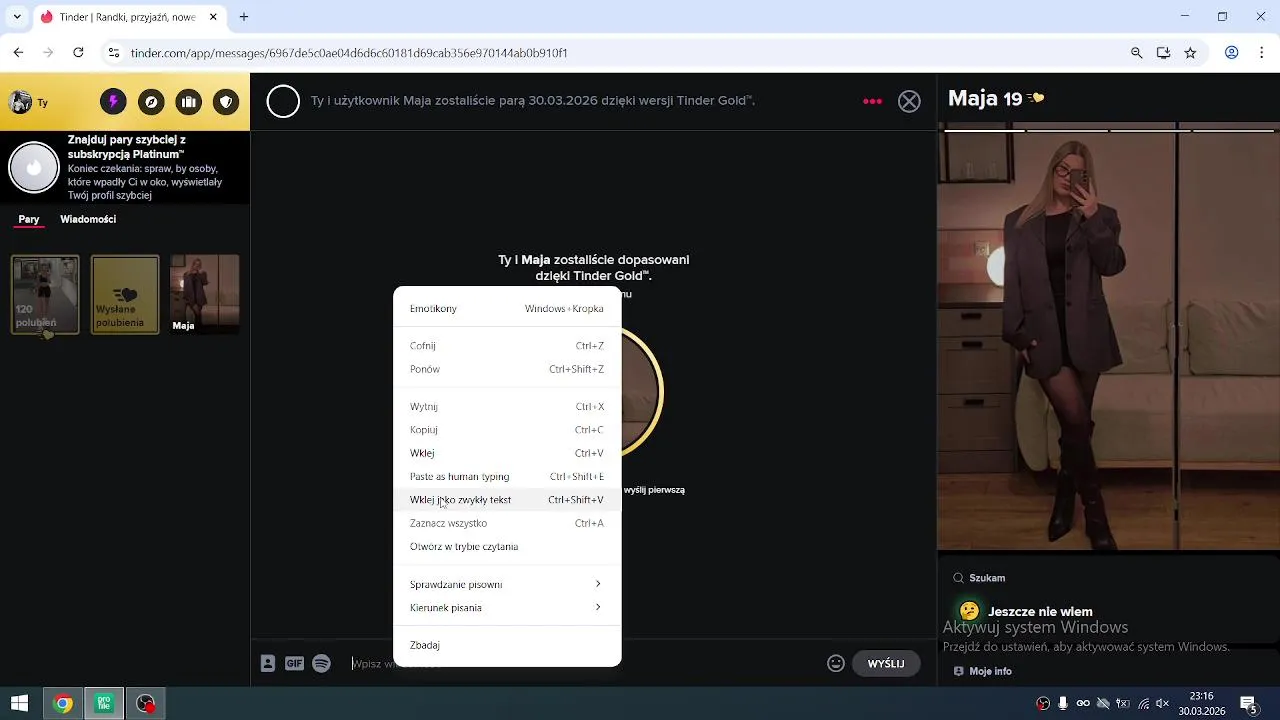Open your own profile avatar
This screenshot has height=720, width=1280.
(x=20, y=102)
